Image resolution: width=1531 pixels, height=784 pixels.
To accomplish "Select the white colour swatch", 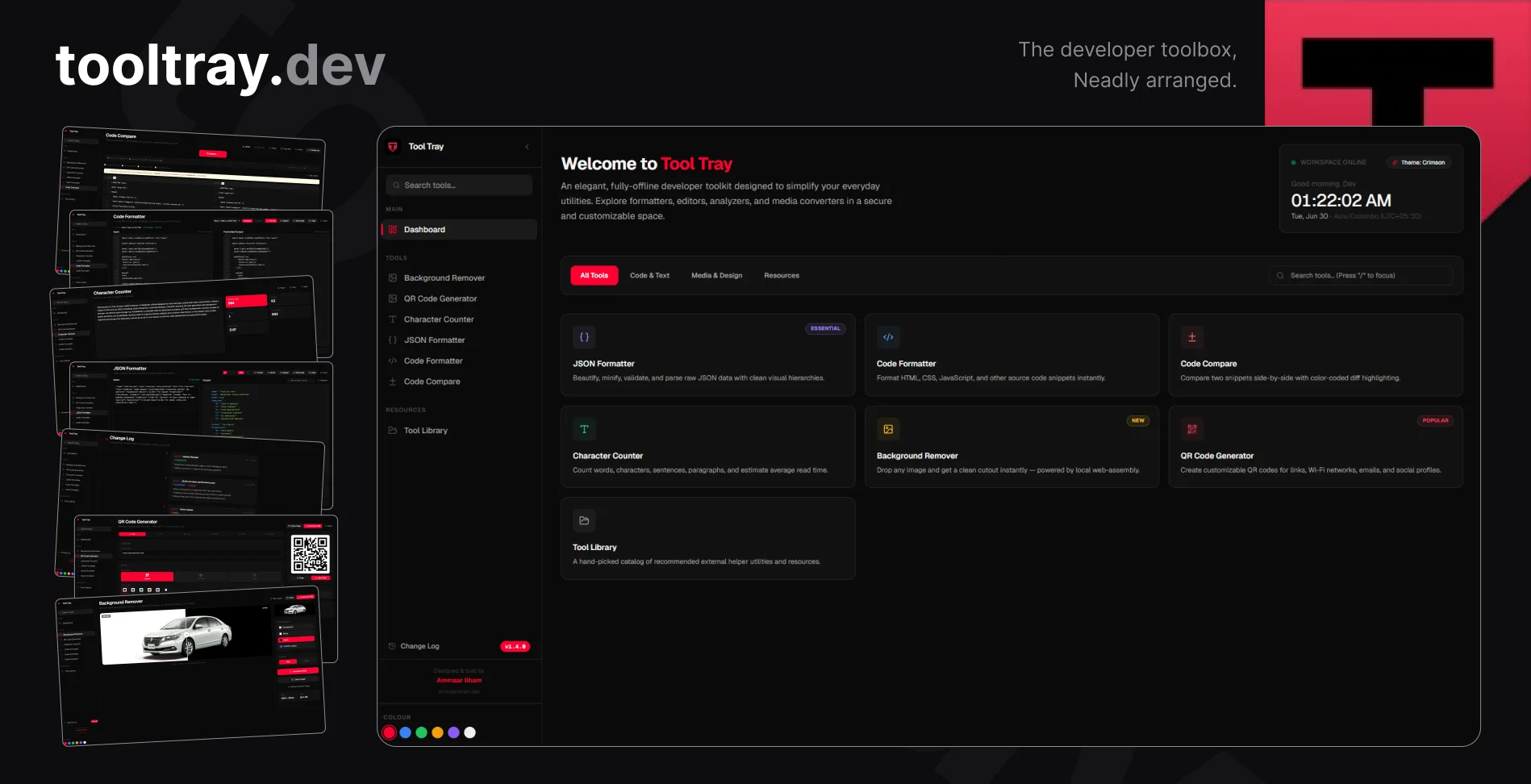I will [x=469, y=732].
